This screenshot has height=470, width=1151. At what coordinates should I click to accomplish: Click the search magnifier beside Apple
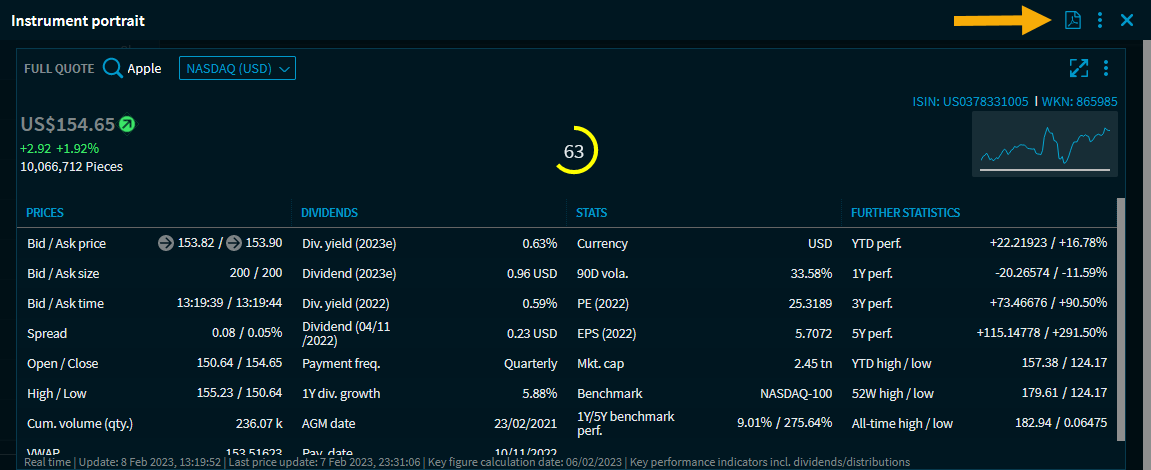point(113,68)
